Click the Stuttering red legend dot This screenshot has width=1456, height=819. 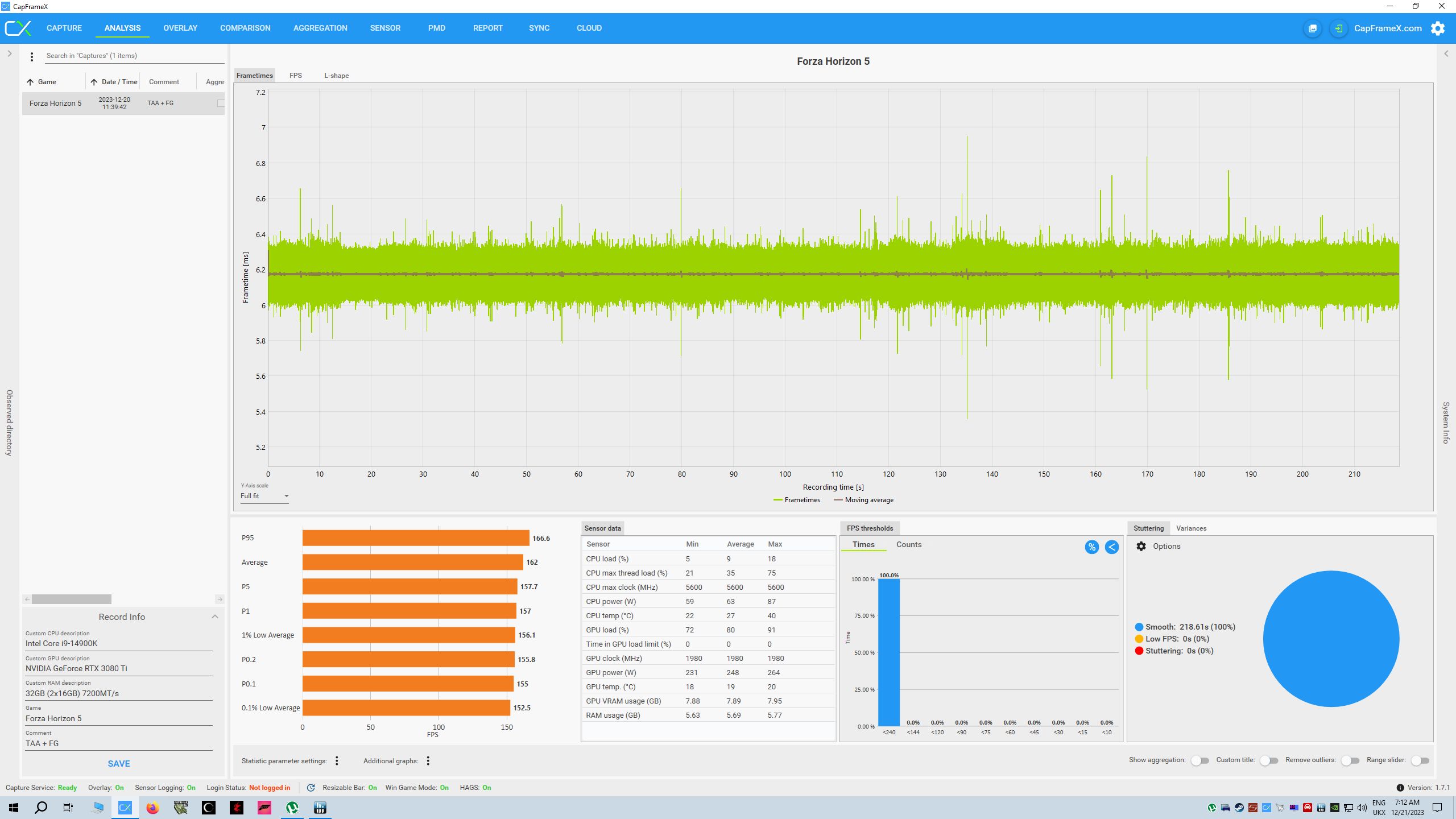(1139, 651)
